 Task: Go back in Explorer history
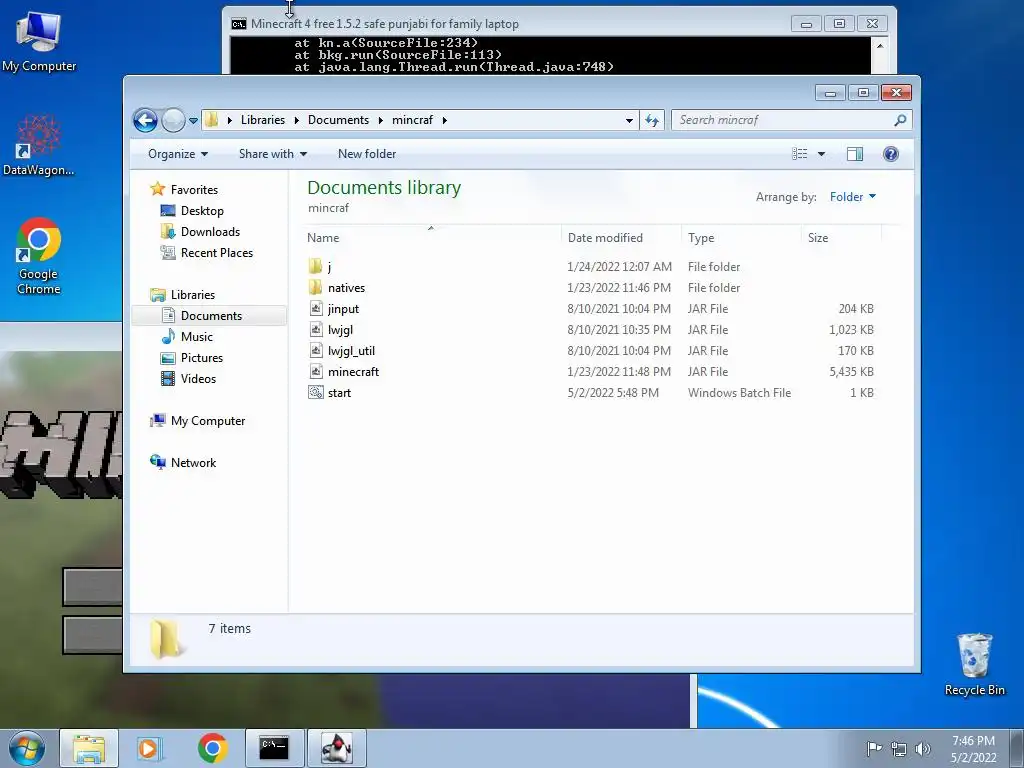145,120
